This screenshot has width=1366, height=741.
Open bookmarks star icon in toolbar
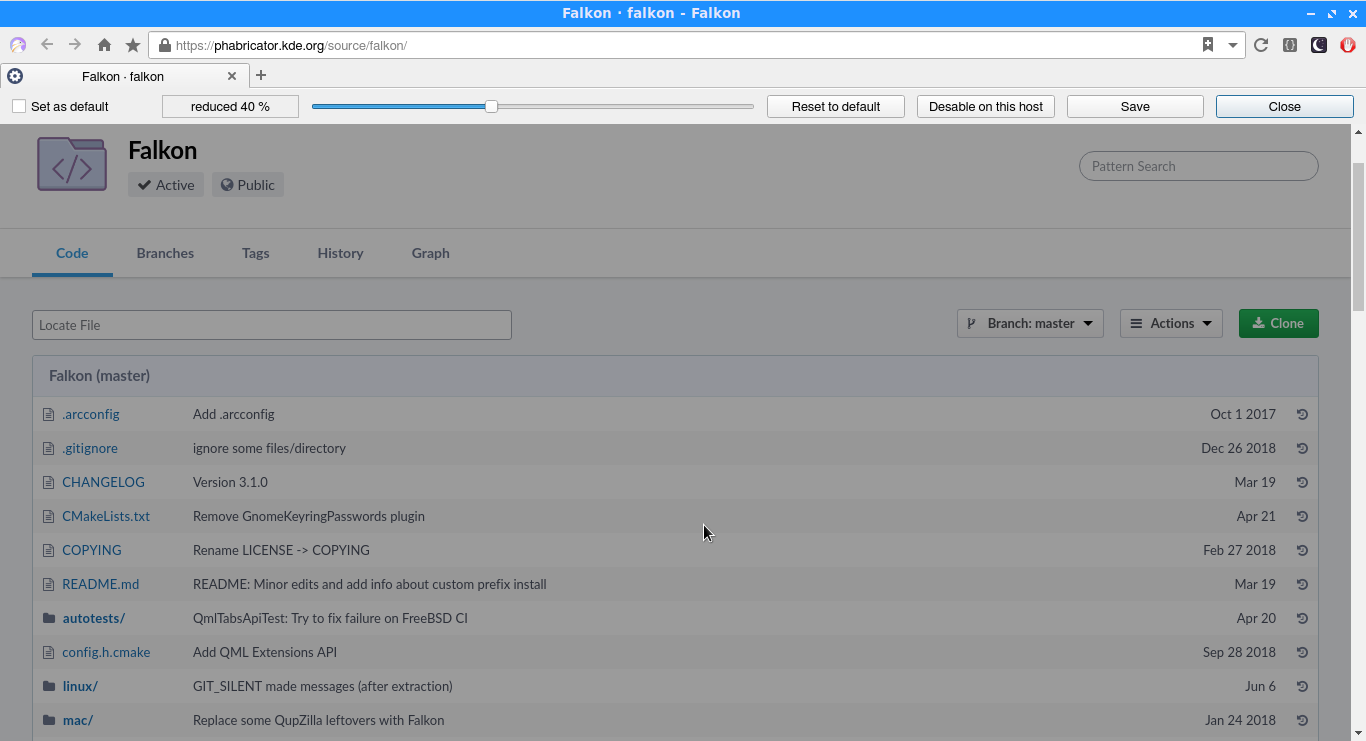click(133, 45)
